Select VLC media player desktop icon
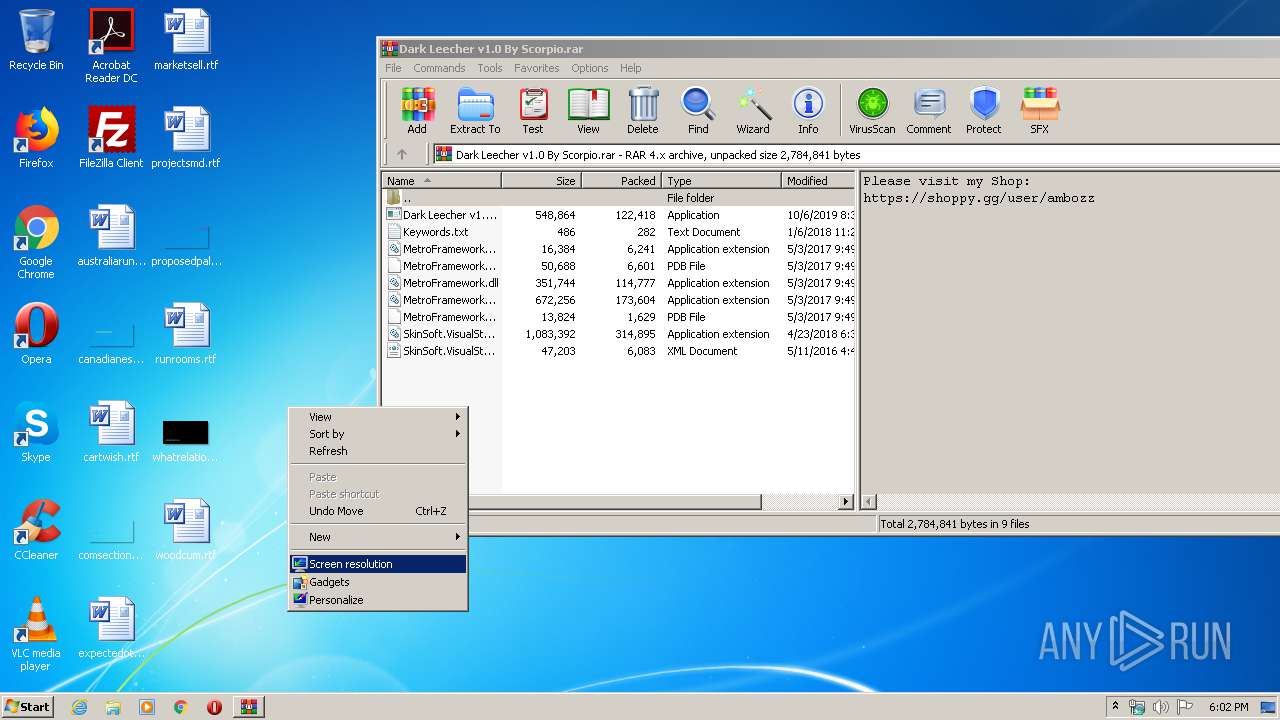Screen dimensions: 1280x720 (36, 634)
